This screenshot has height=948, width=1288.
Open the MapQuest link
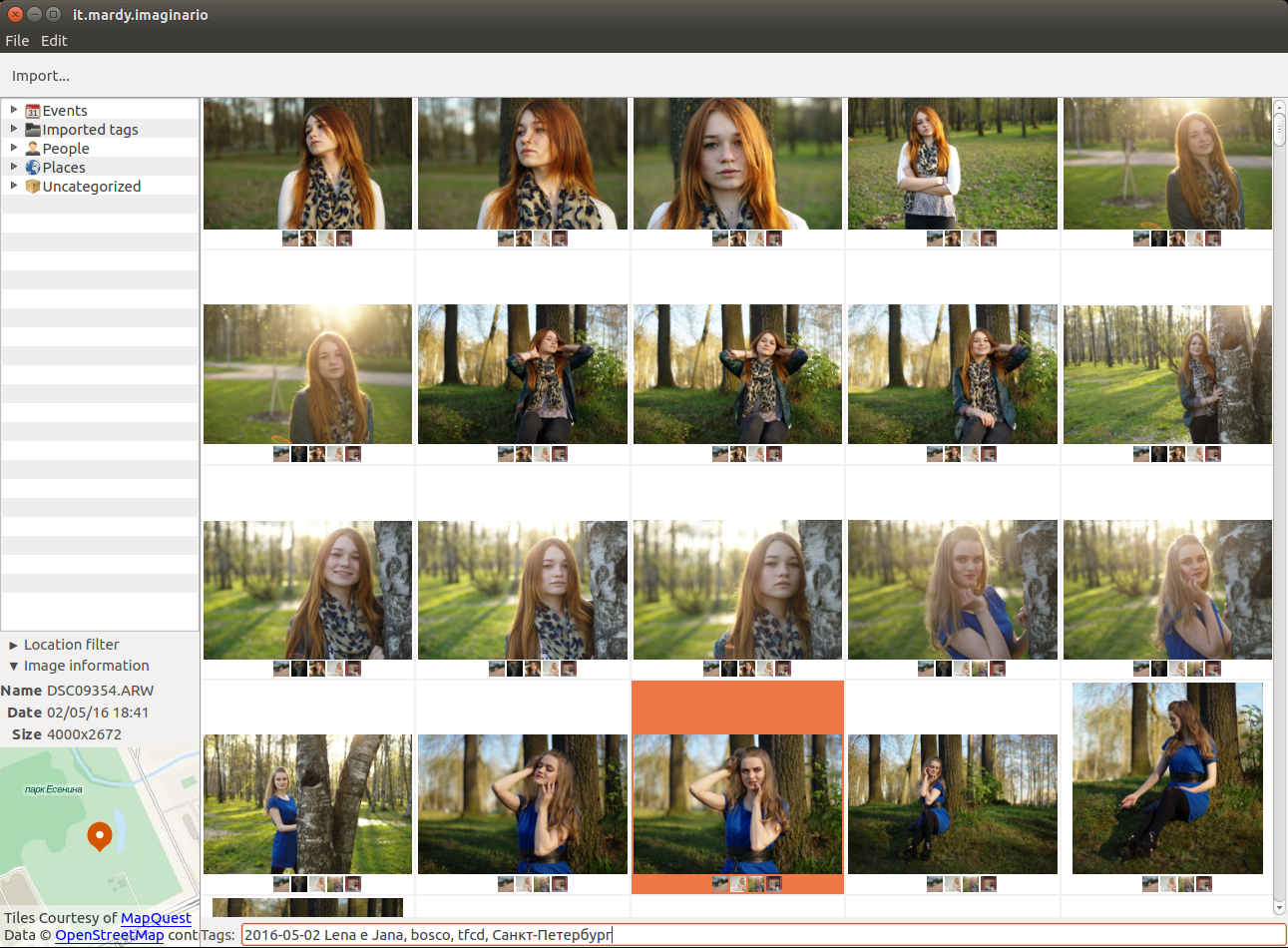pos(156,918)
